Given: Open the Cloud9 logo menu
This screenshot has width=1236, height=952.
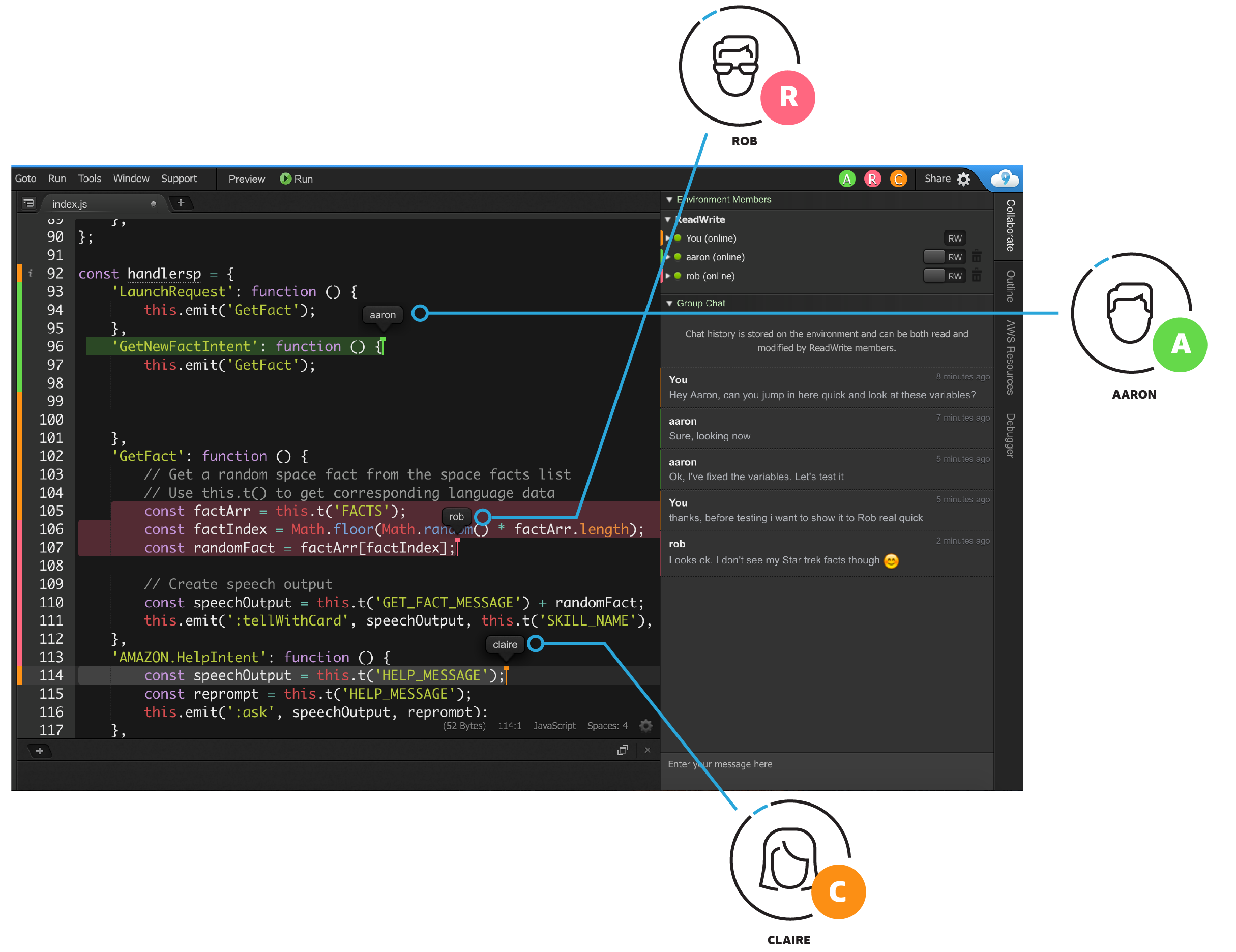Looking at the screenshot, I should click(x=1005, y=179).
